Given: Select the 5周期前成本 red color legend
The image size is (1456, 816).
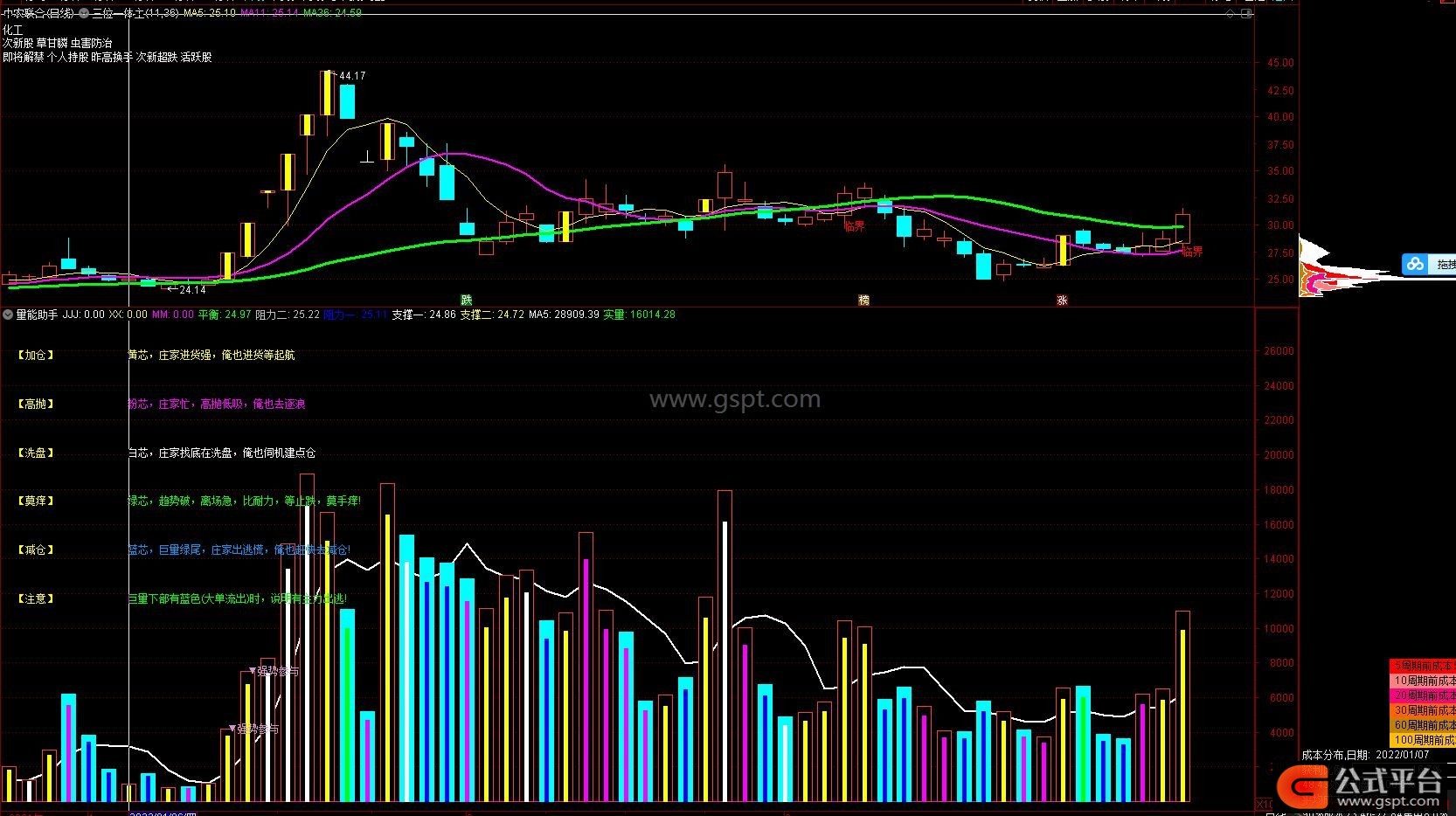Looking at the screenshot, I should 1422,666.
